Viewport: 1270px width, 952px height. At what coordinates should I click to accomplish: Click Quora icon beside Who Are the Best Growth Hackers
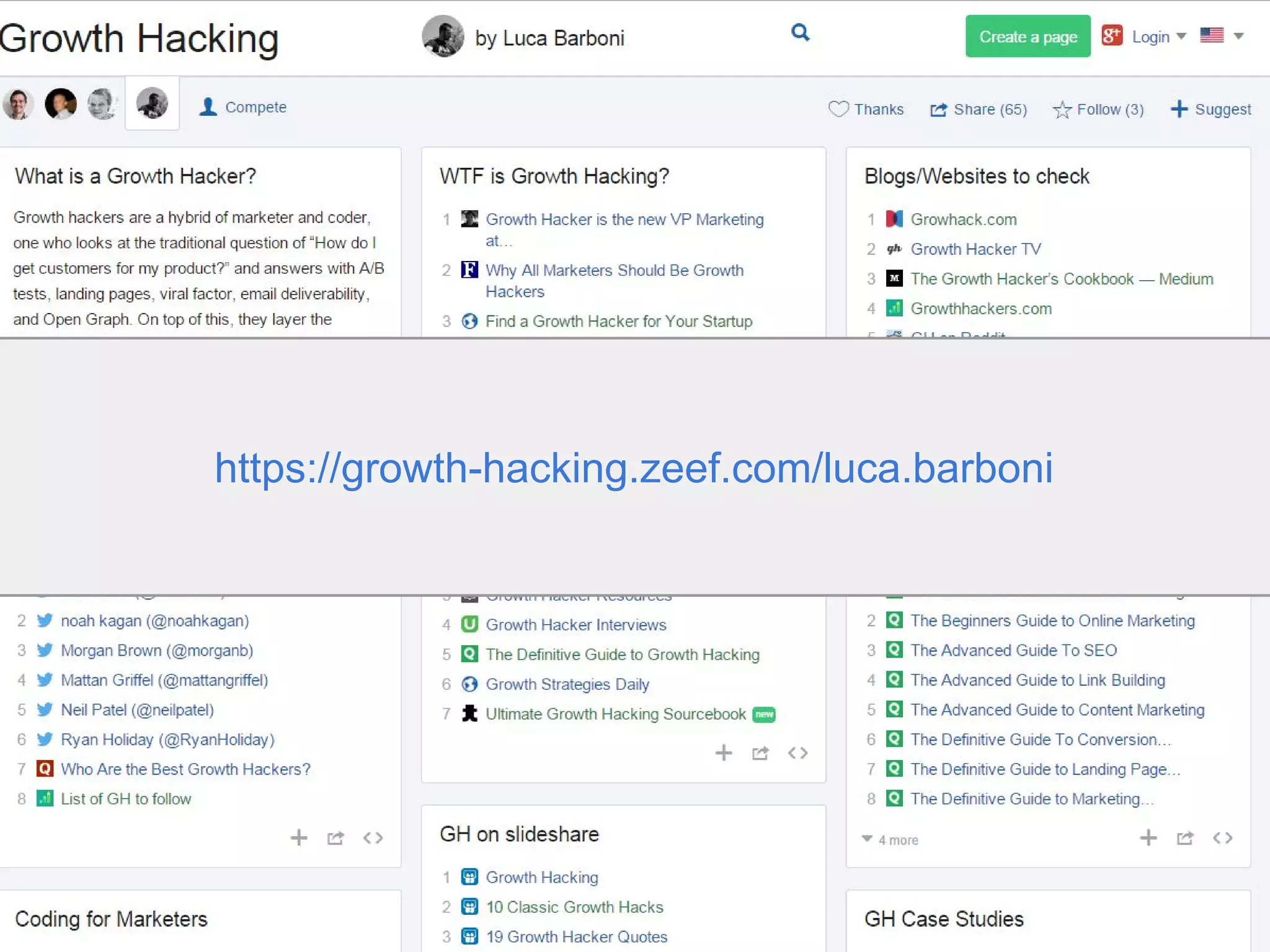tap(45, 769)
